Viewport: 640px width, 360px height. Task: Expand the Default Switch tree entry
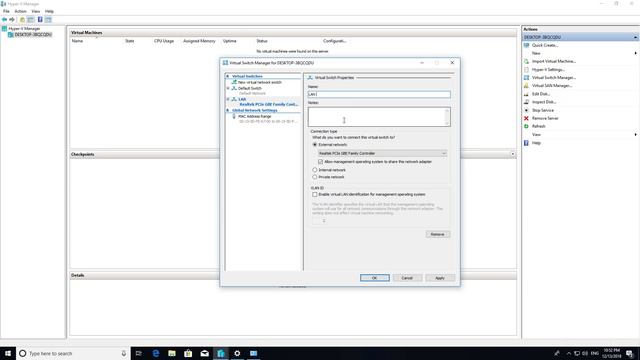pos(228,88)
